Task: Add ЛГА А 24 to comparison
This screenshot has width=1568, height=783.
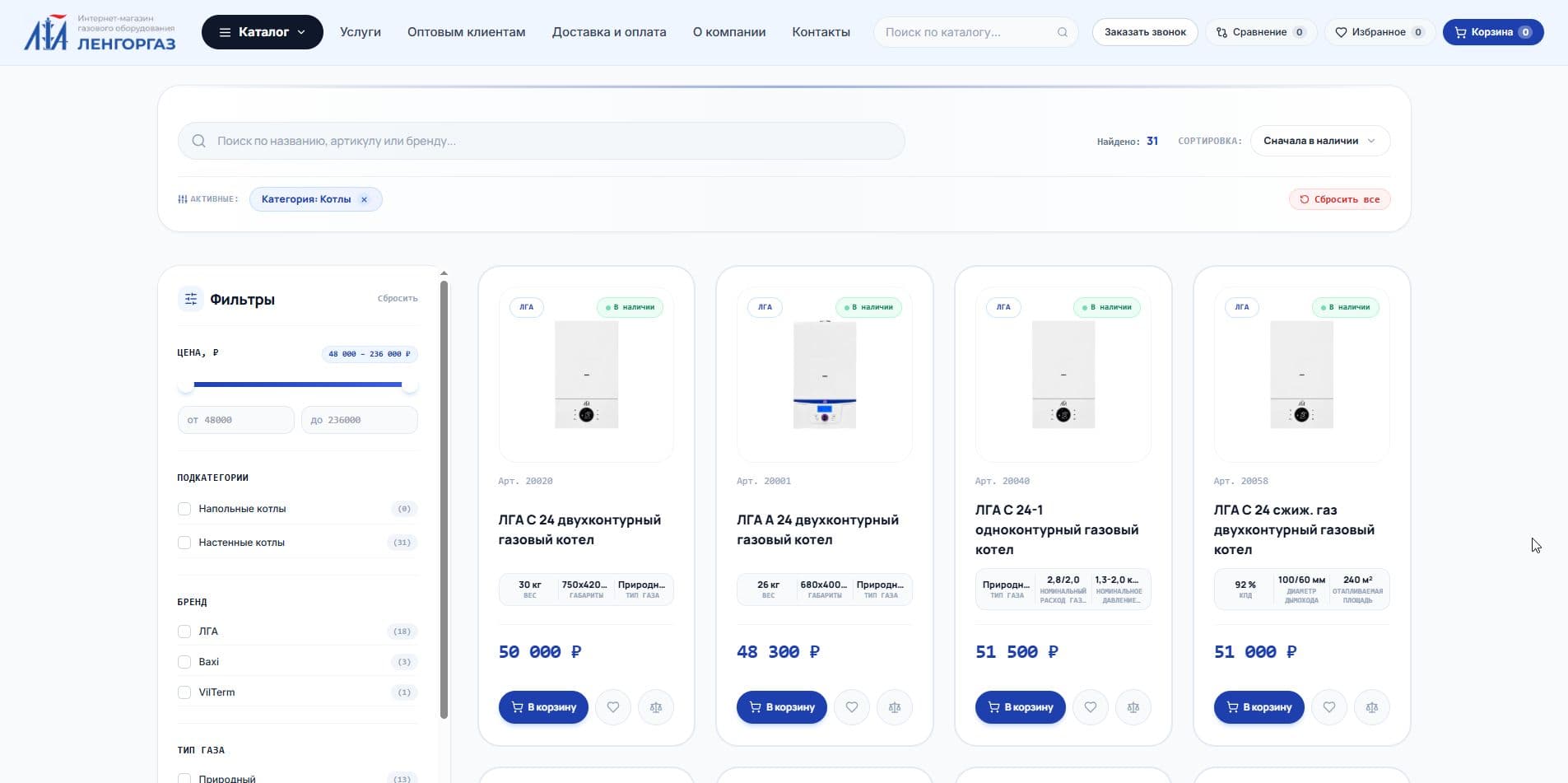Action: pyautogui.click(x=895, y=707)
